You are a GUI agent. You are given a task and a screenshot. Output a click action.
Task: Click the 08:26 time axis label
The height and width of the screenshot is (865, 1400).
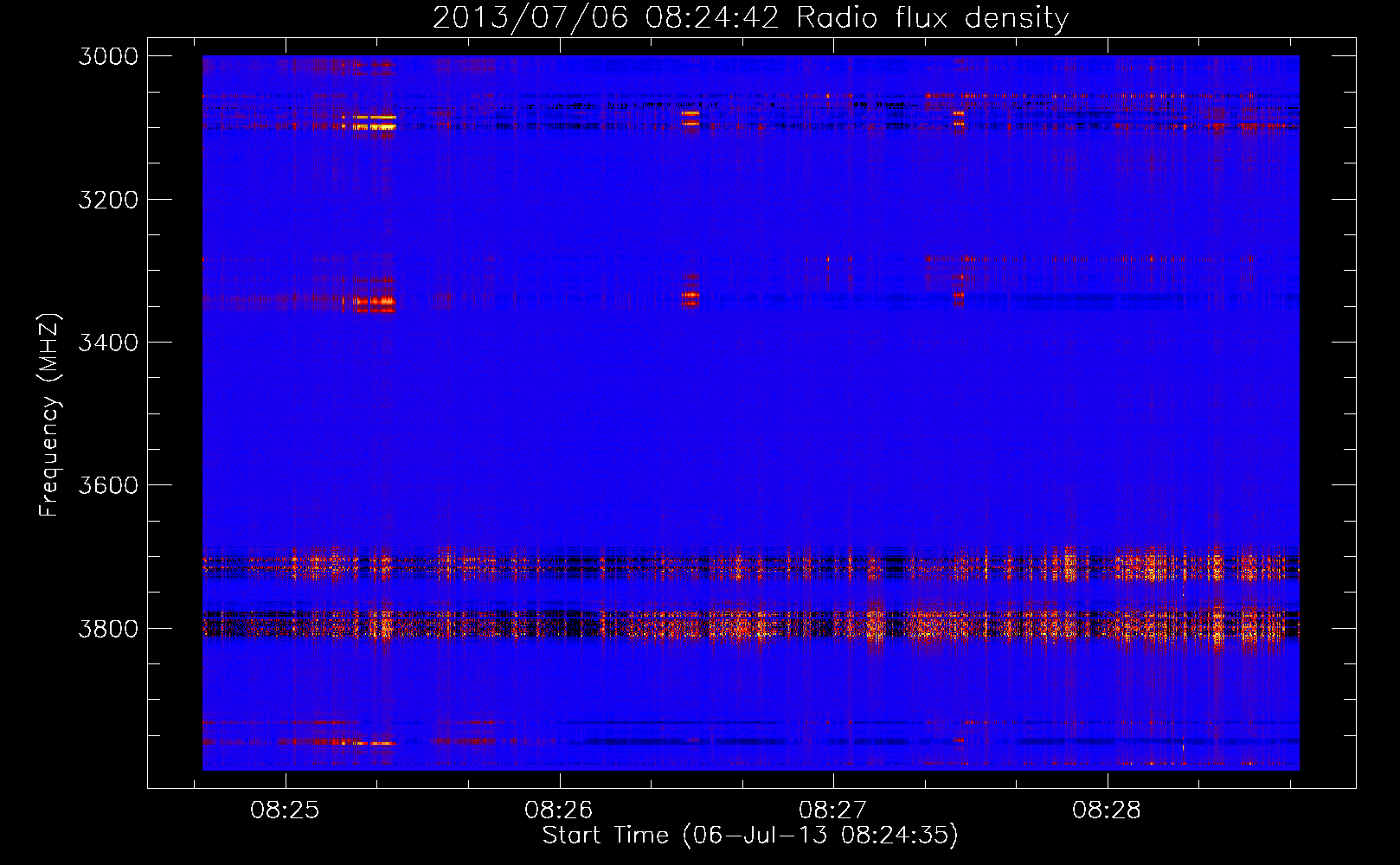[559, 810]
